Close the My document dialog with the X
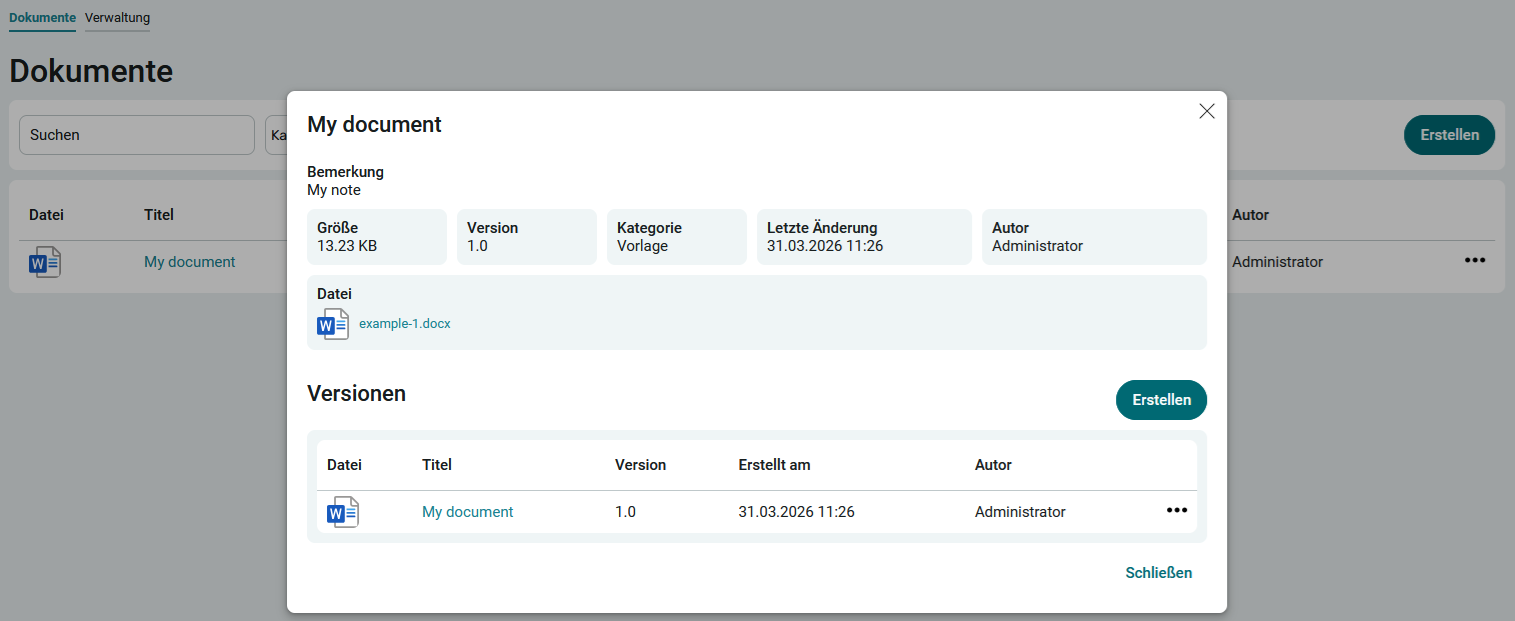1515x621 pixels. point(1206,112)
